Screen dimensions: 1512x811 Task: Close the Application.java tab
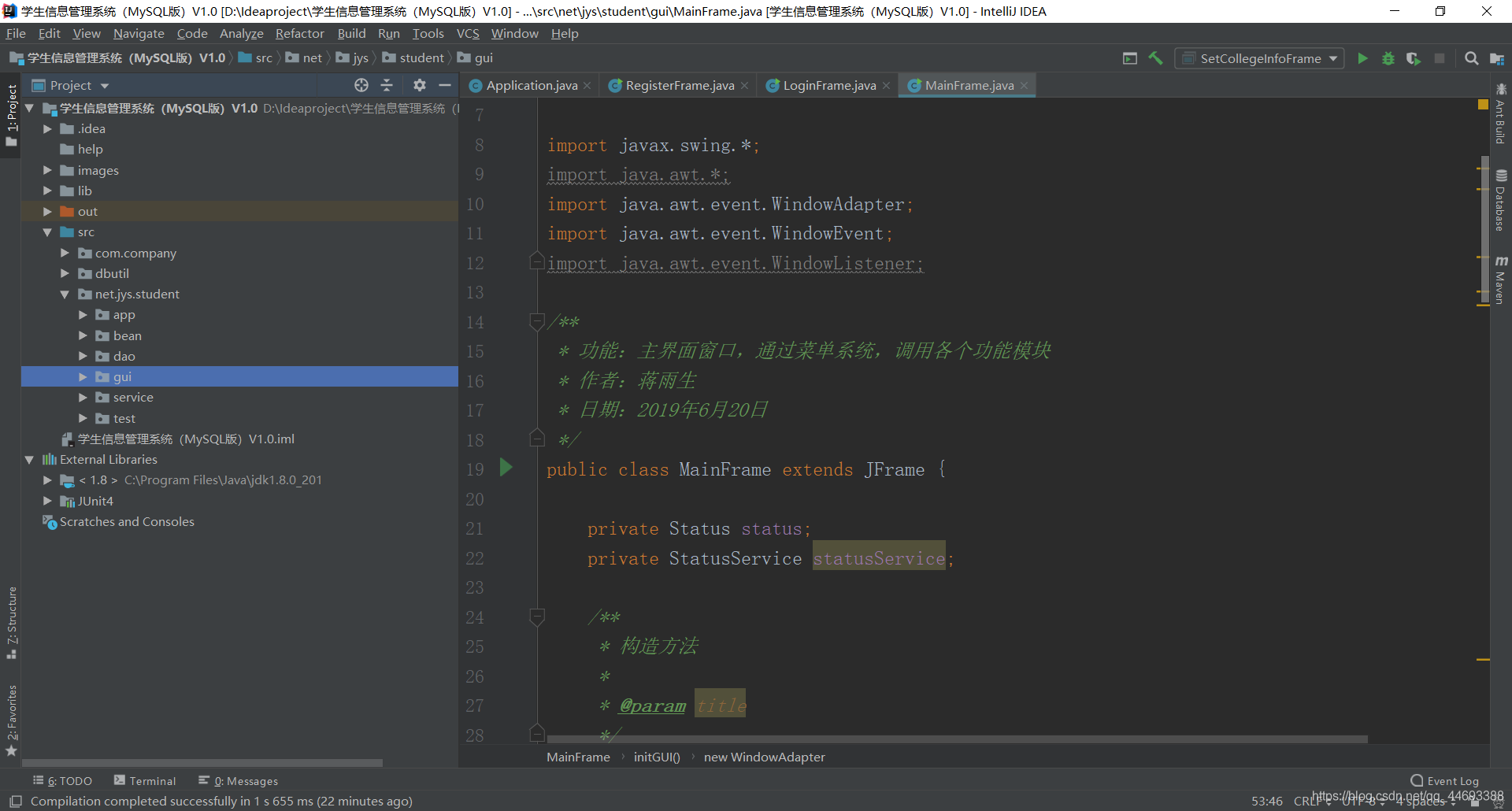coord(587,86)
